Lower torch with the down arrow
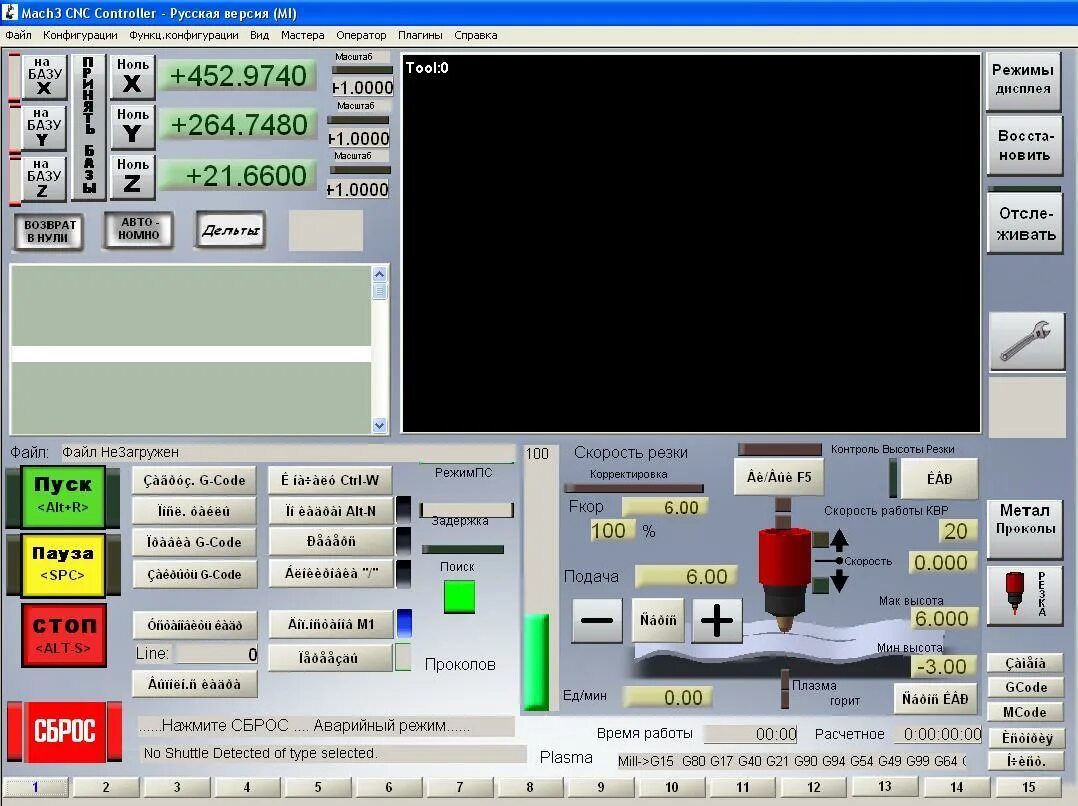1078x806 pixels. (x=839, y=582)
